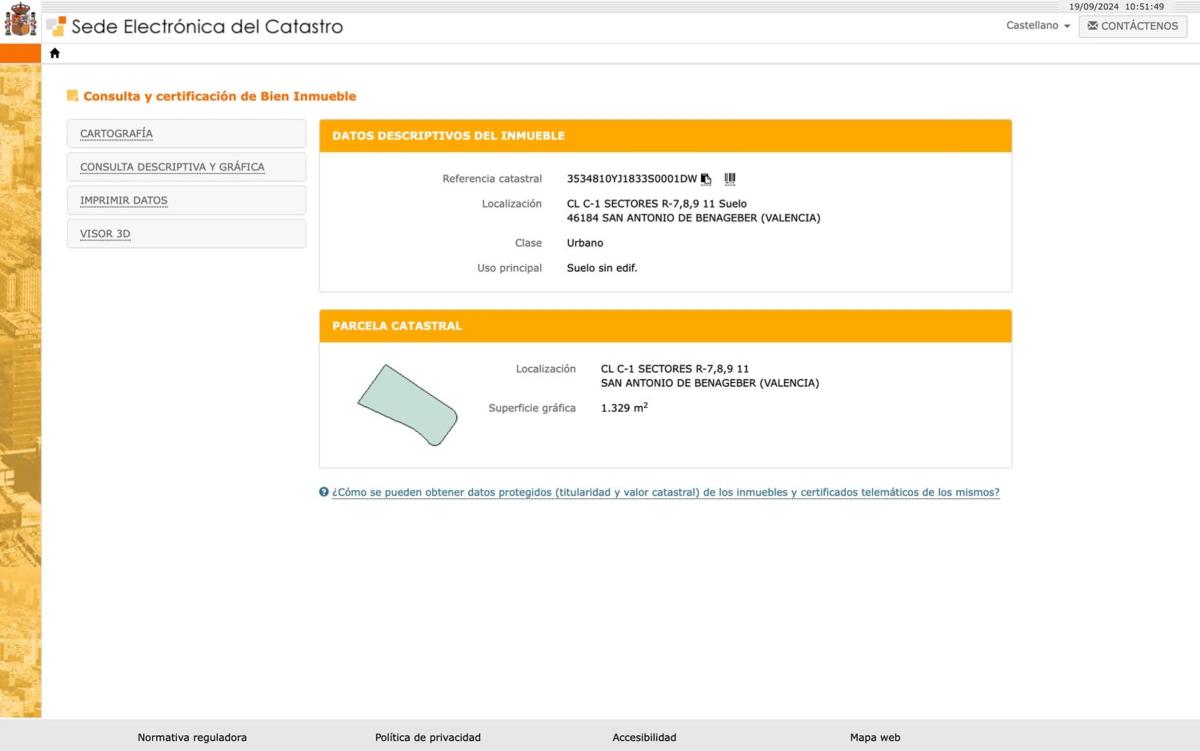Click the 'Urbano' class value
The height and width of the screenshot is (751, 1200).
tap(585, 243)
